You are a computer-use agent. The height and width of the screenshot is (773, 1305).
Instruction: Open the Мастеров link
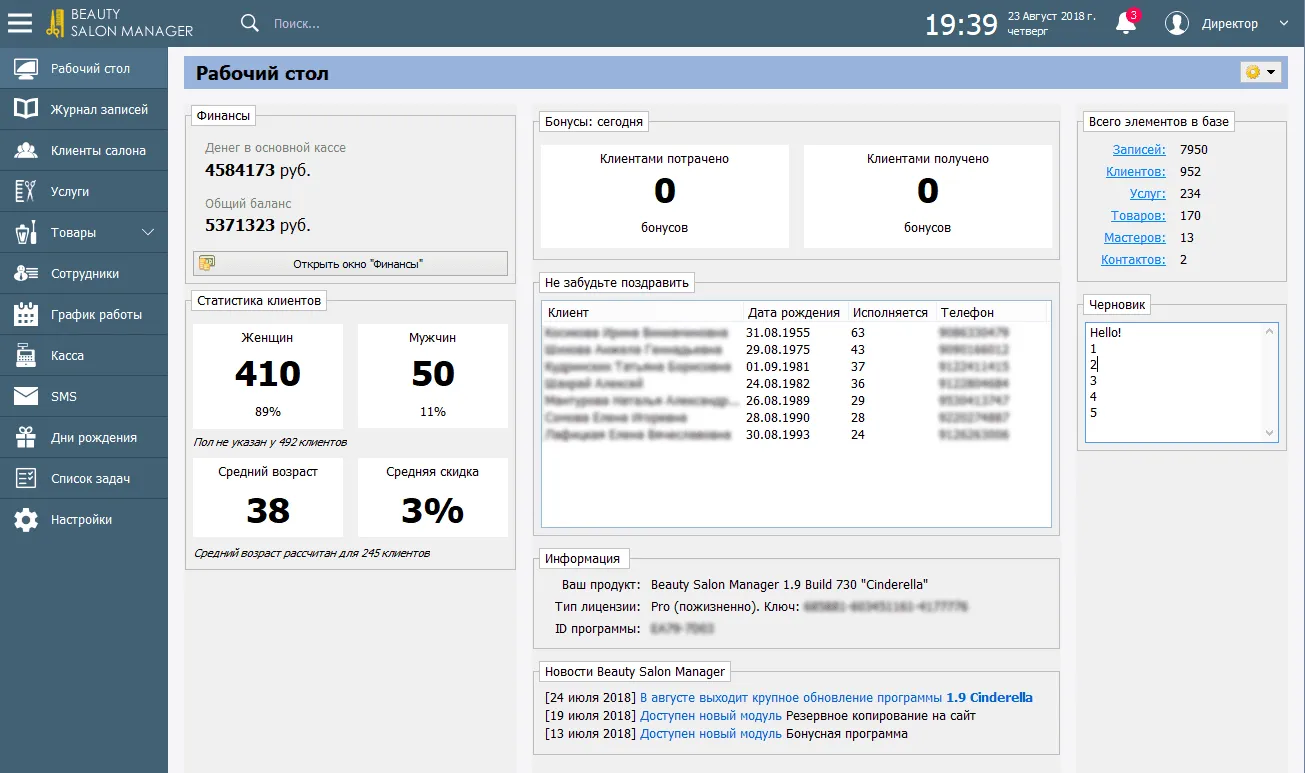[x=1135, y=238]
